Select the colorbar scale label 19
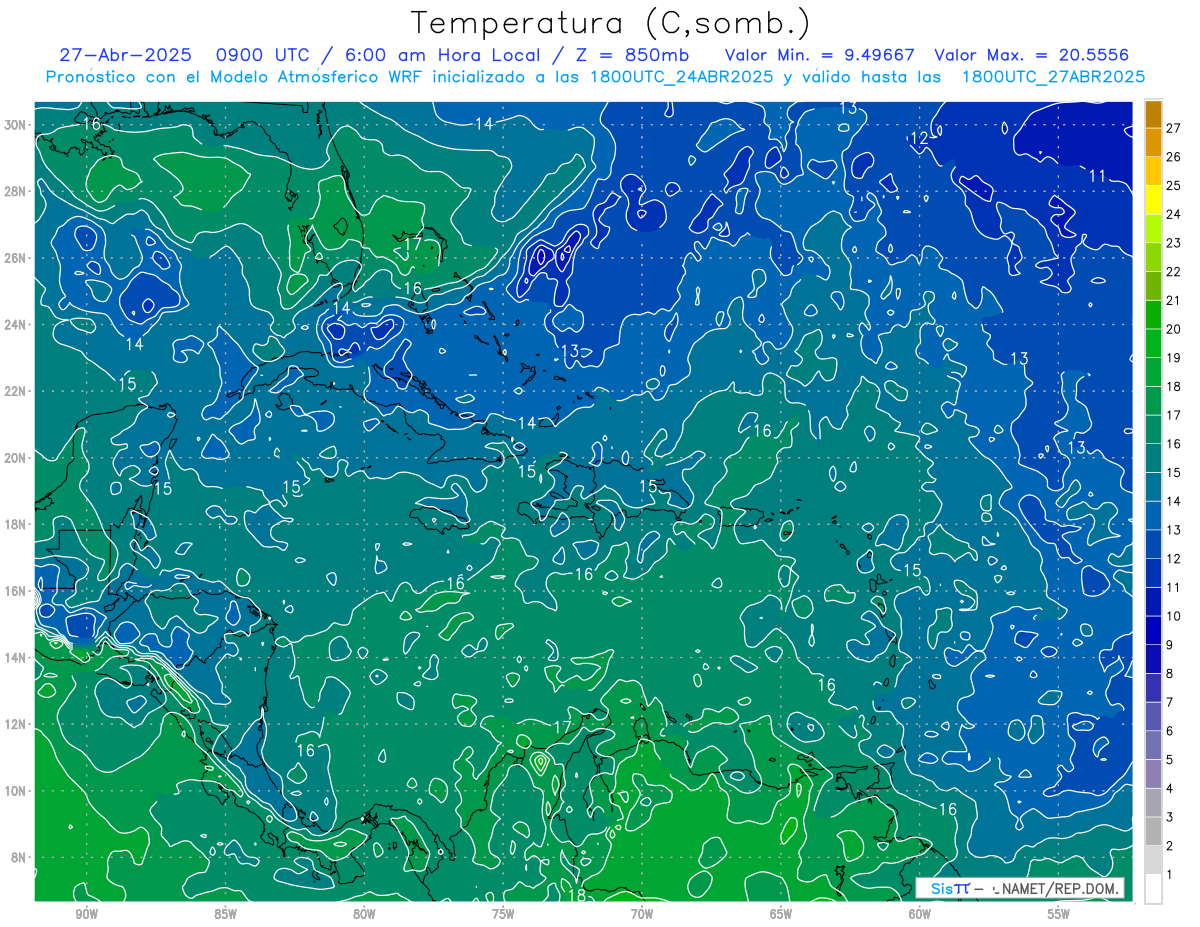The height and width of the screenshot is (927, 1200). pos(1174,358)
